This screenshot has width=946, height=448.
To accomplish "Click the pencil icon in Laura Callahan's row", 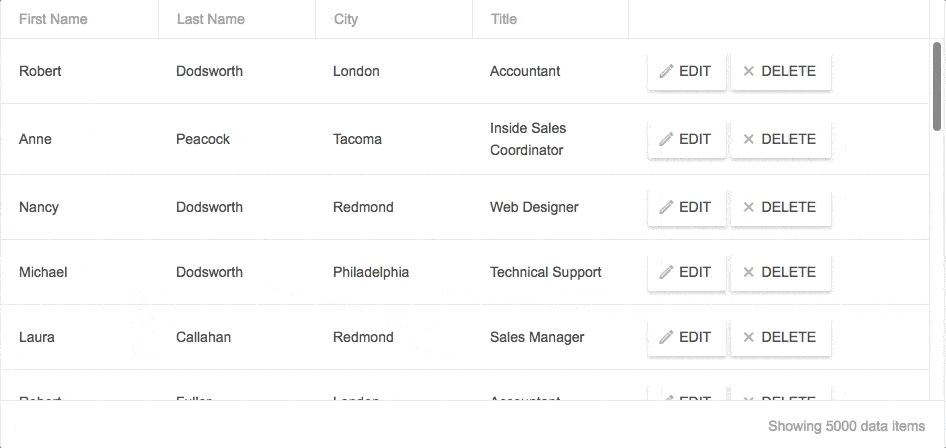I will click(x=666, y=337).
